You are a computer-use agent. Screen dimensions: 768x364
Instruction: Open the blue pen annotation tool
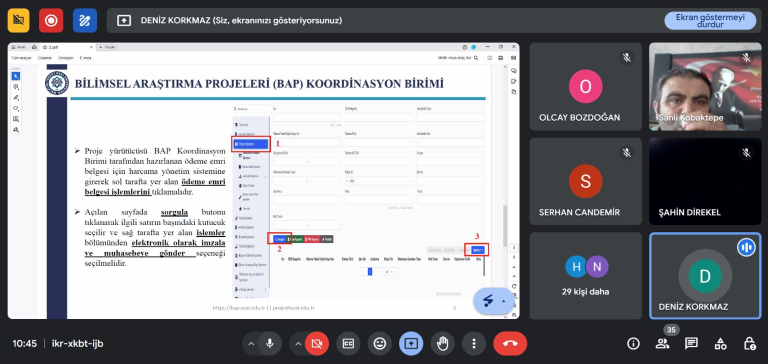point(85,21)
